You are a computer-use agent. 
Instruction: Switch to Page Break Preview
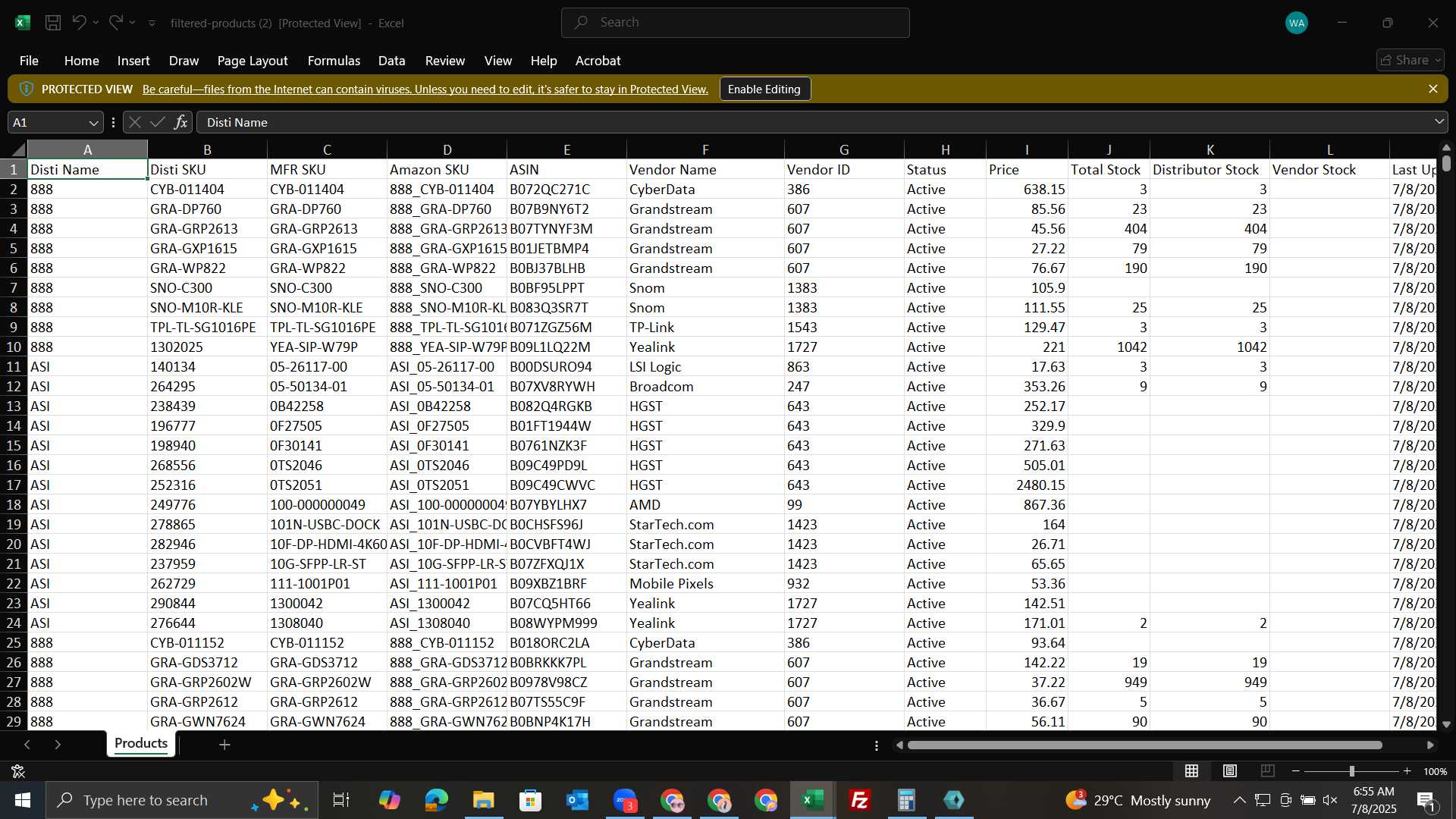1268,771
